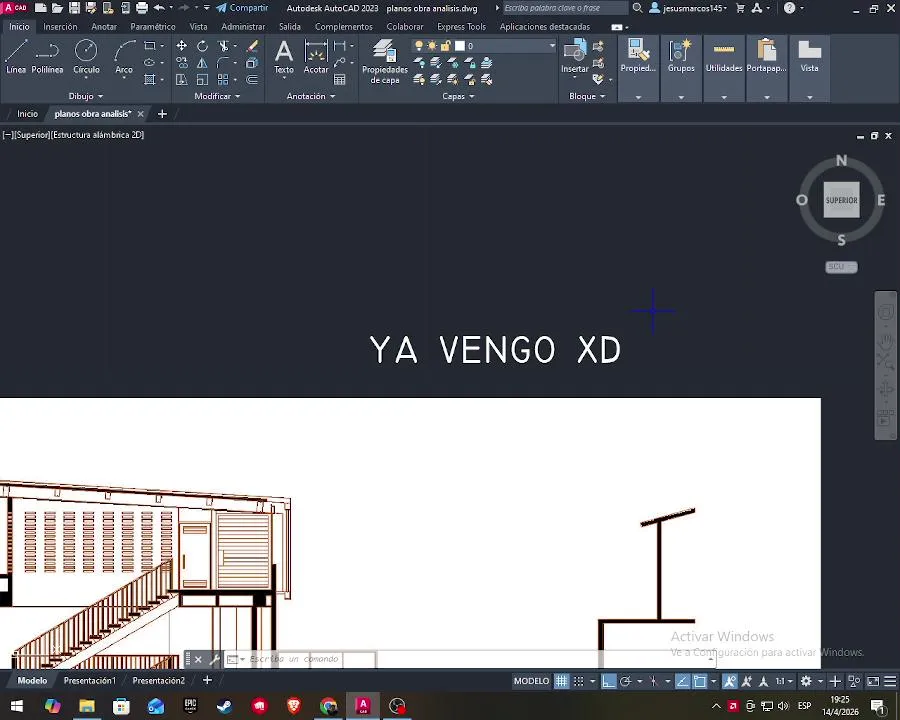This screenshot has width=900, height=720.
Task: Toggle 2D object snap in status bar
Action: (x=700, y=681)
